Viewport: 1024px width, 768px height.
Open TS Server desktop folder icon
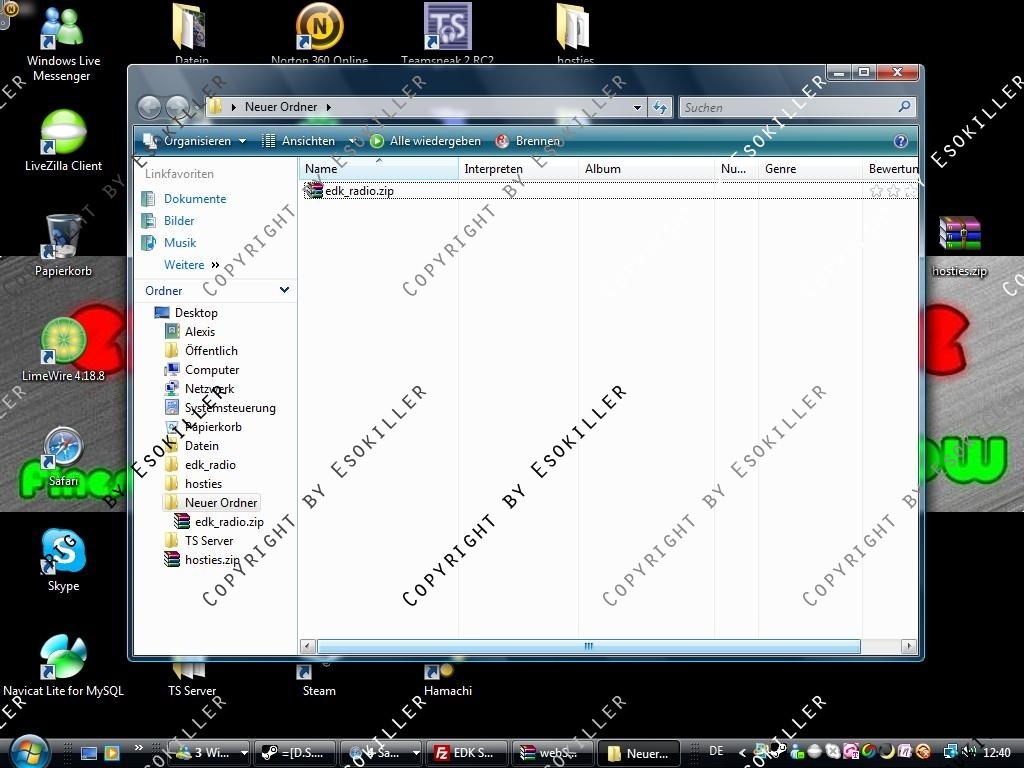[x=191, y=679]
